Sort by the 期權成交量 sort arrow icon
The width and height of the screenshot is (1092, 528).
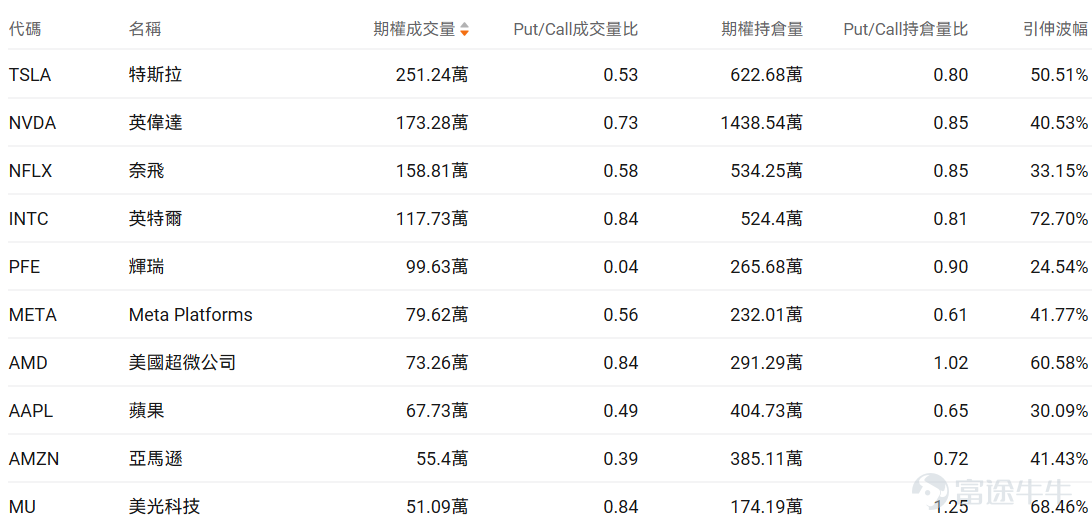(465, 29)
